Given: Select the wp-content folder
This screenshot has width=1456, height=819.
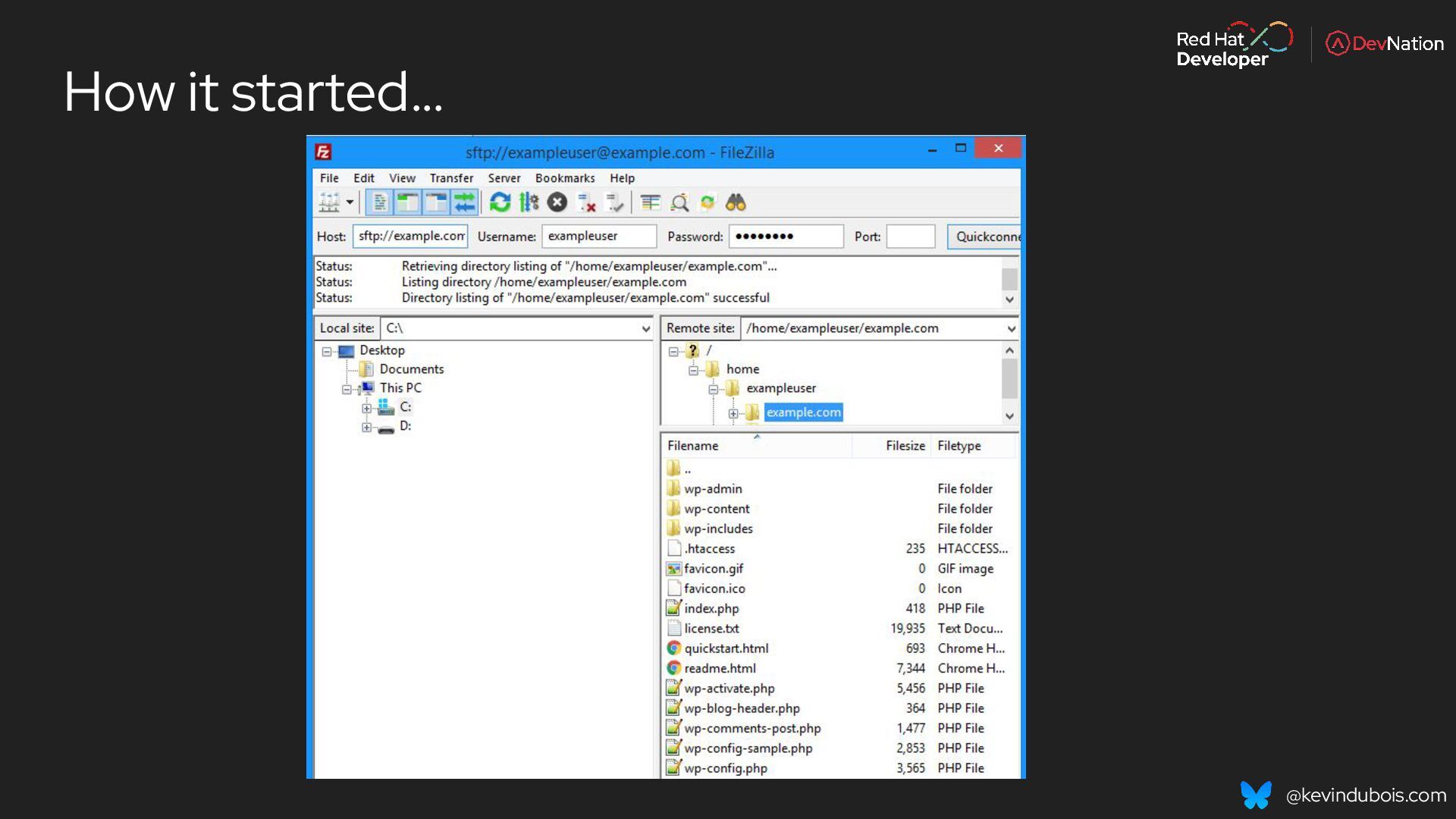Looking at the screenshot, I should pos(839,509).
